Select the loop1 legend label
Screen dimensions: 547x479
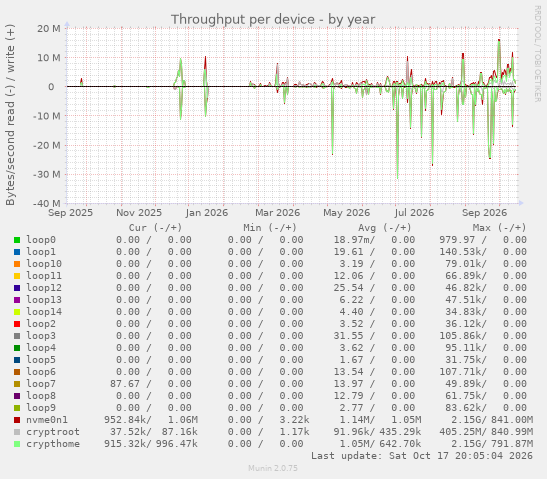pos(41,252)
